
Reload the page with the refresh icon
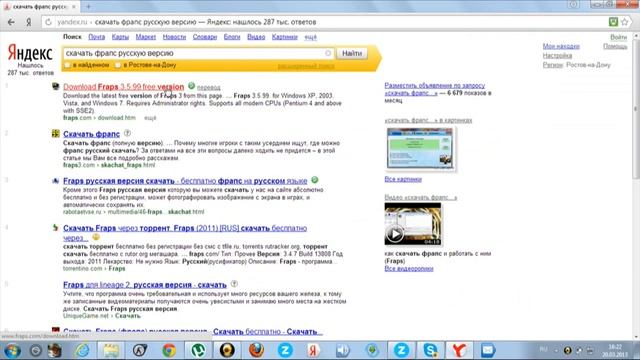48,22
